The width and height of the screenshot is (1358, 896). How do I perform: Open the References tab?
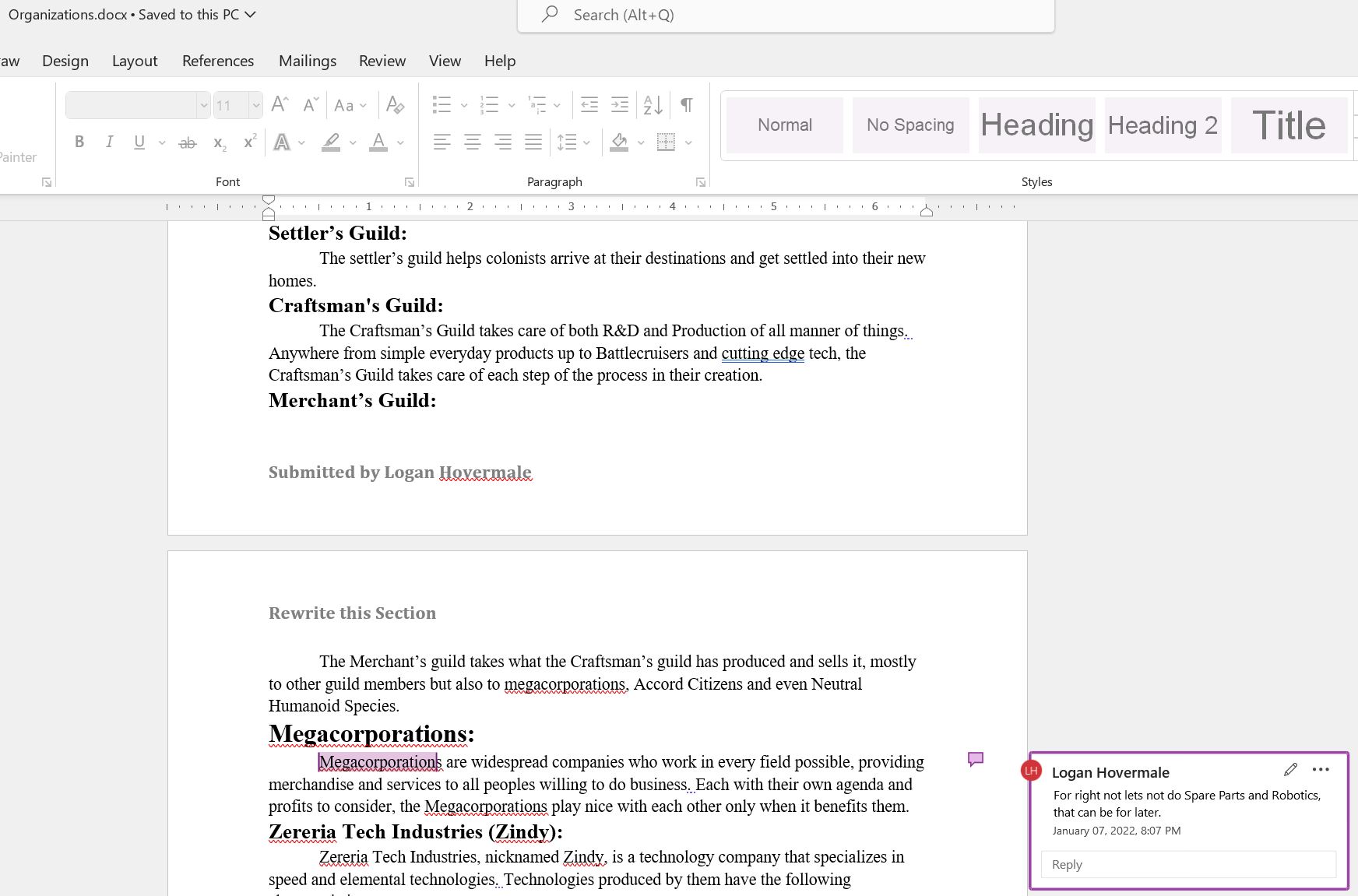click(218, 61)
